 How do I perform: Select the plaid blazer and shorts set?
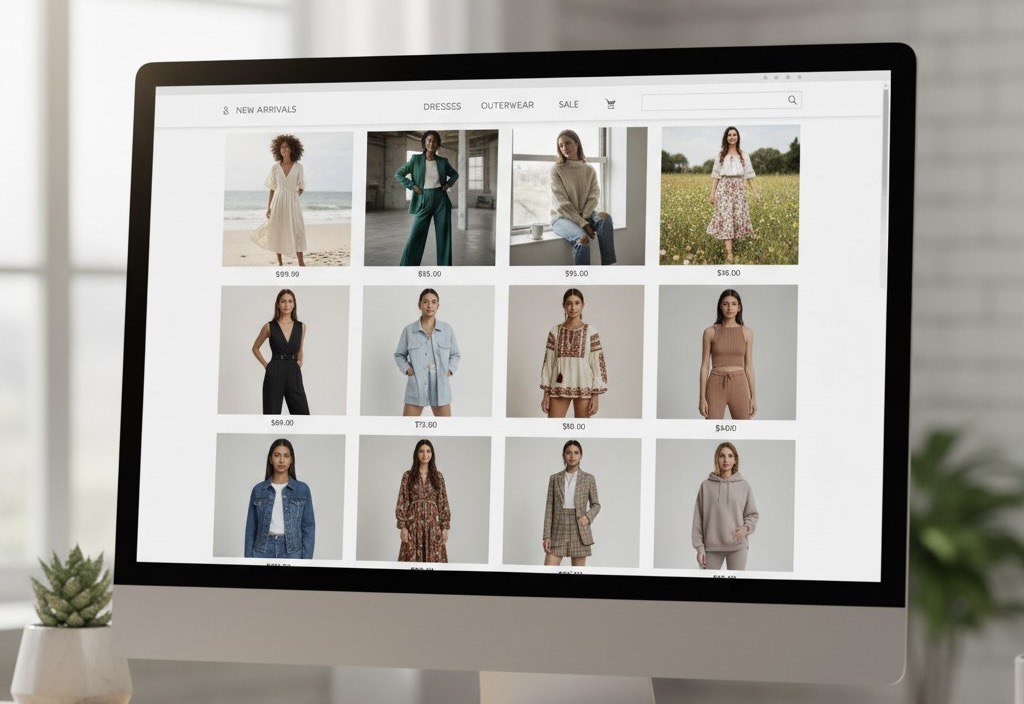tap(571, 501)
